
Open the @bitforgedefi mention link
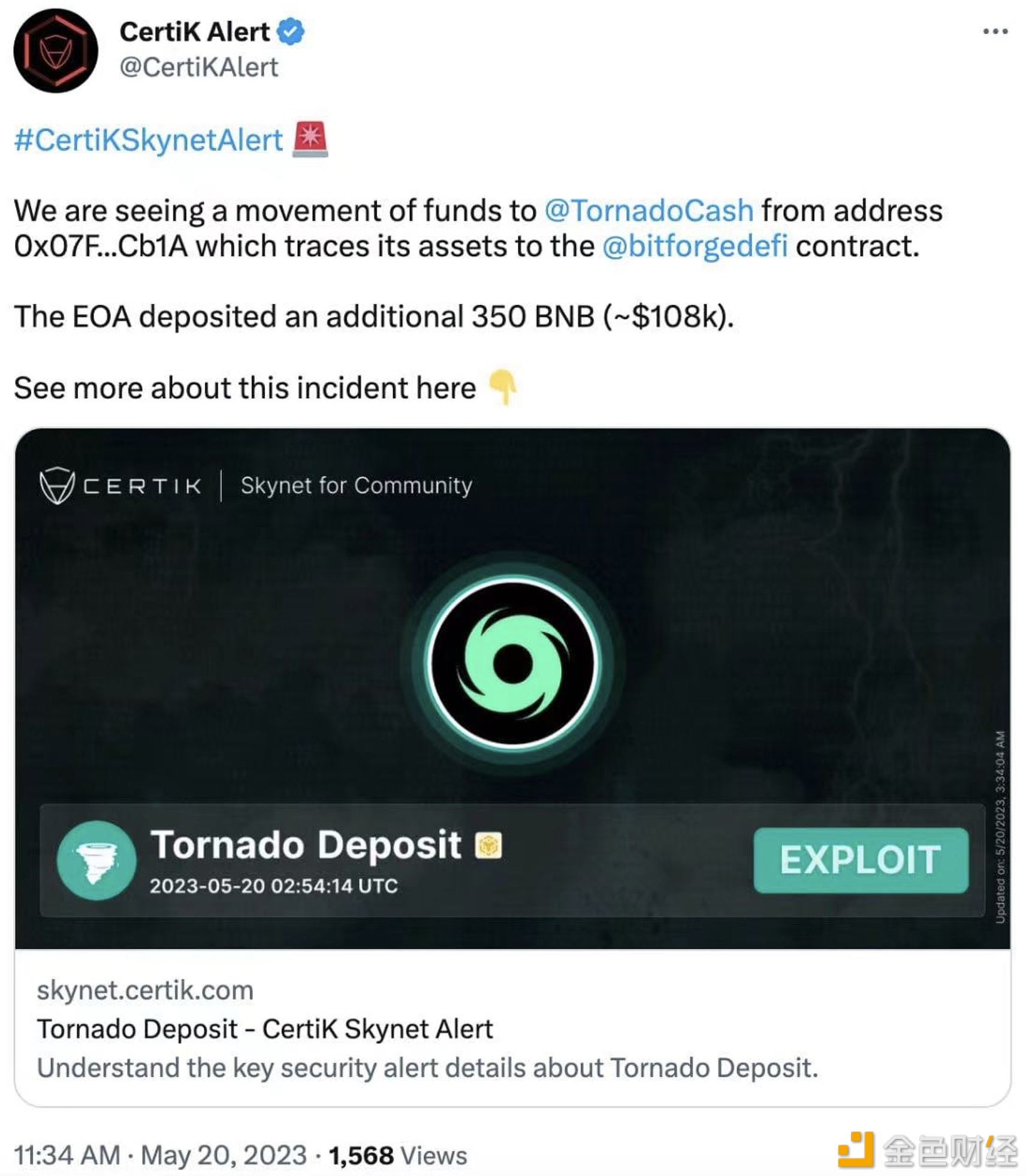click(695, 246)
